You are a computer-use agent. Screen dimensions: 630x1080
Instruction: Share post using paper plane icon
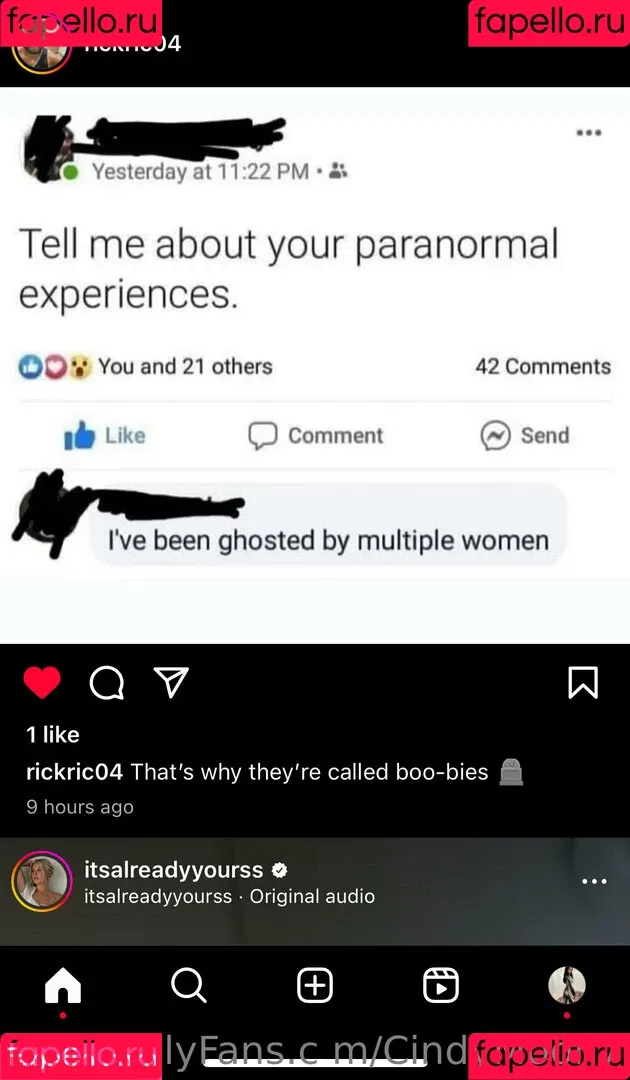coord(170,683)
